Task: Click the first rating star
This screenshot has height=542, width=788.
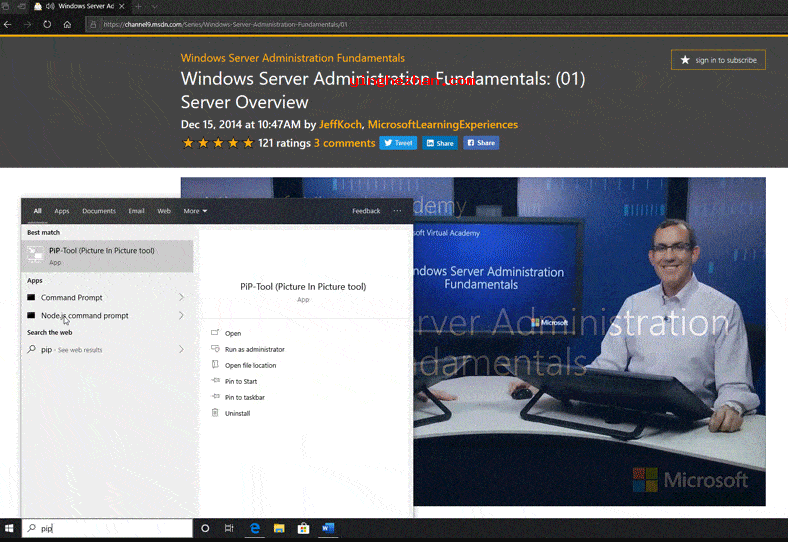Action: 188,143
